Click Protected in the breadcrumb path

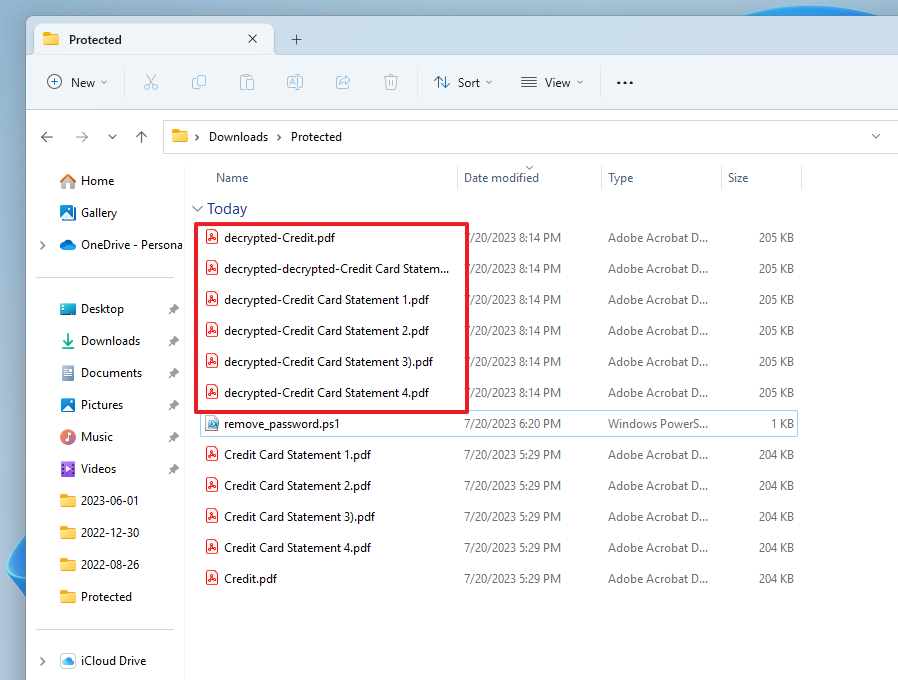(x=316, y=137)
